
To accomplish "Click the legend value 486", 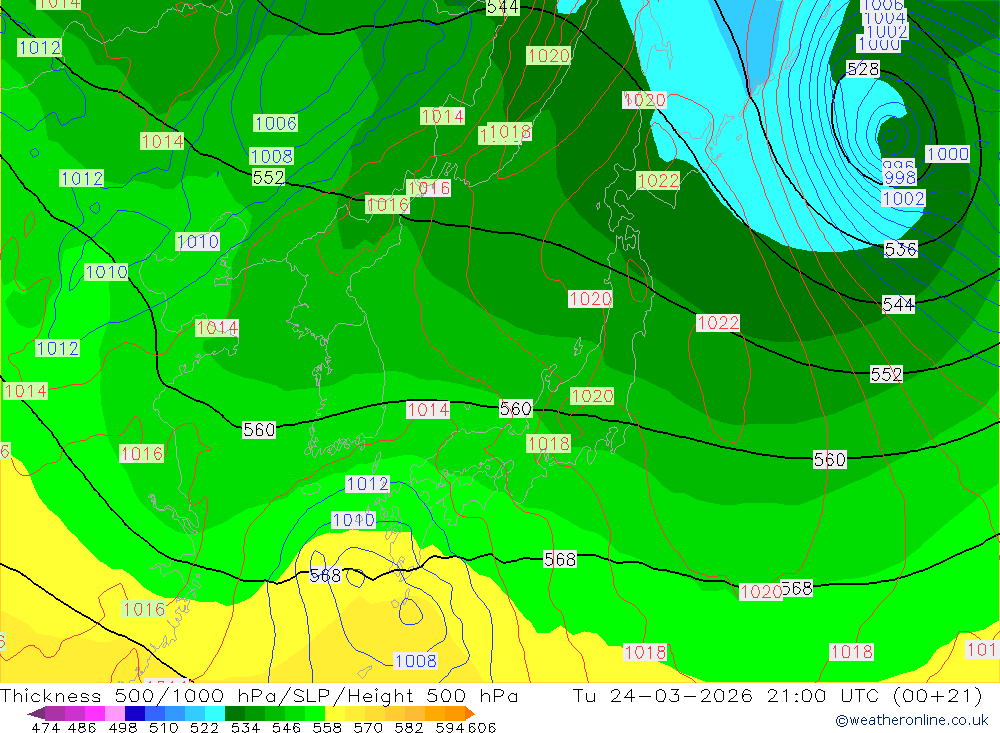I will tap(82, 727).
